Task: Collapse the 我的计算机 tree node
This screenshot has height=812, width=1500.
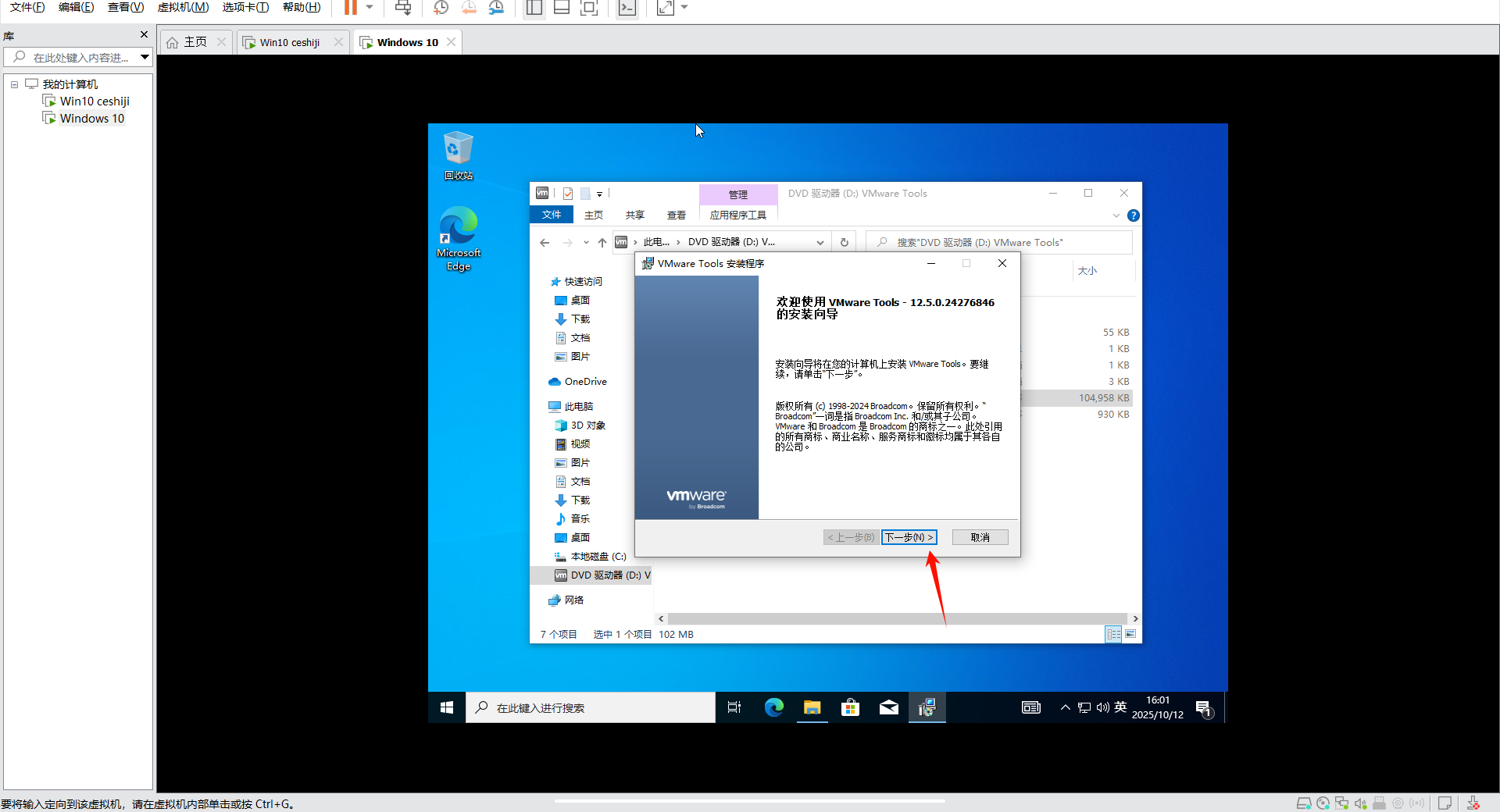Action: (14, 84)
